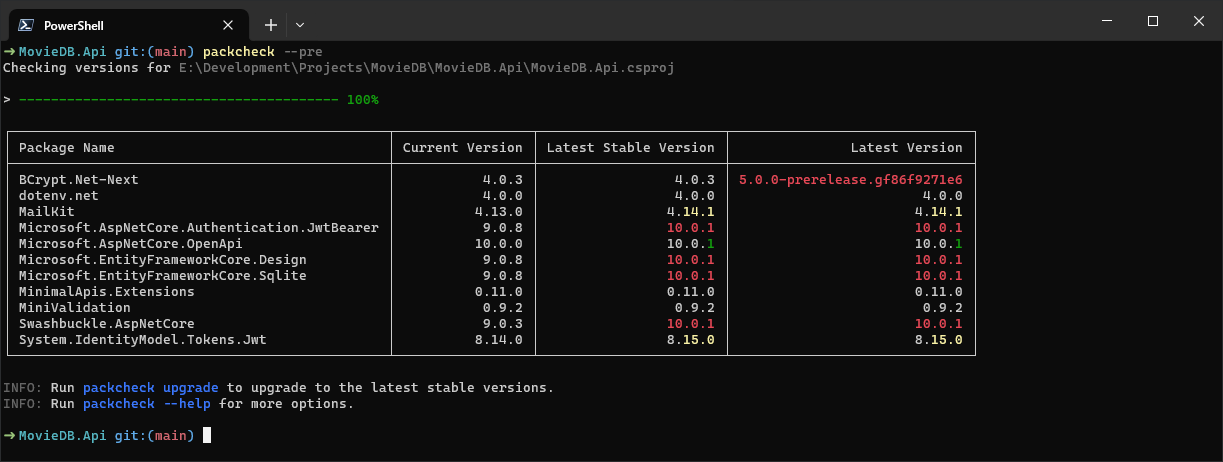Click the Package Name column header
The width and height of the screenshot is (1223, 462).
coord(67,148)
